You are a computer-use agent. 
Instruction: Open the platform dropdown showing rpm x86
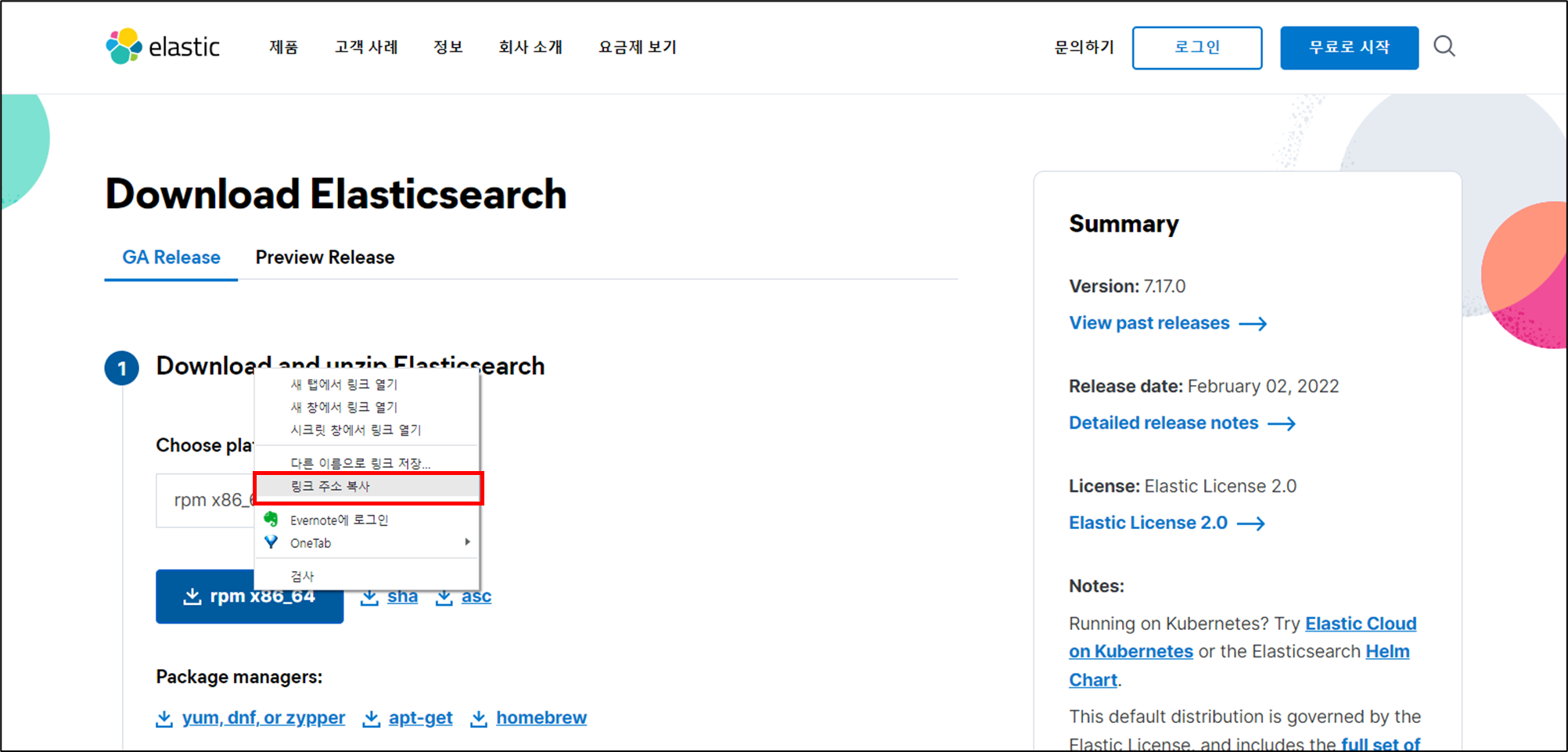coord(205,500)
